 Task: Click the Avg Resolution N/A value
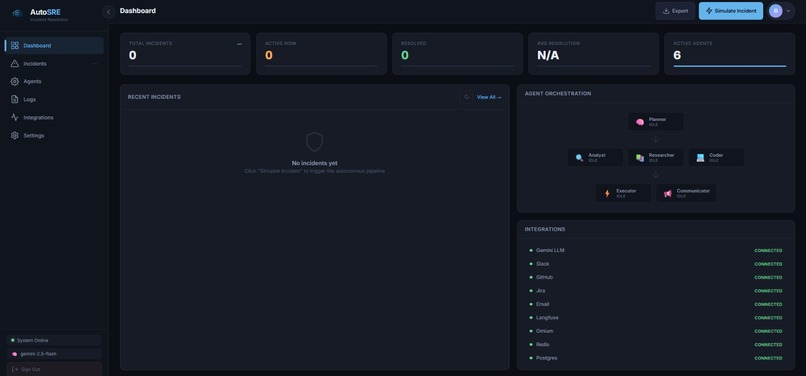coord(548,56)
